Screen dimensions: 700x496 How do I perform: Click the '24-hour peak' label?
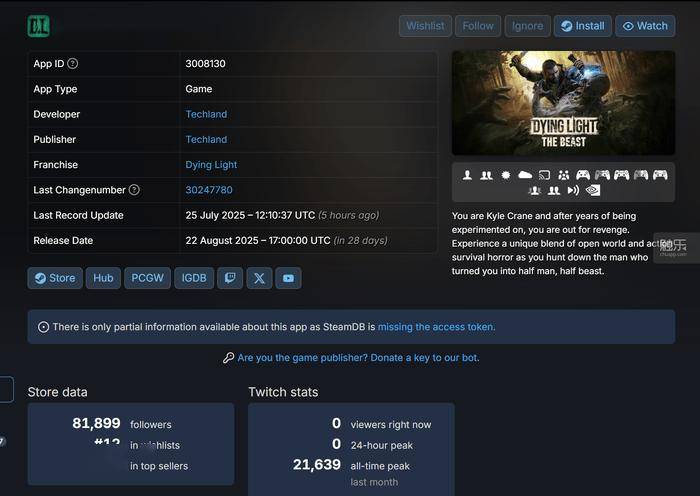coord(382,445)
